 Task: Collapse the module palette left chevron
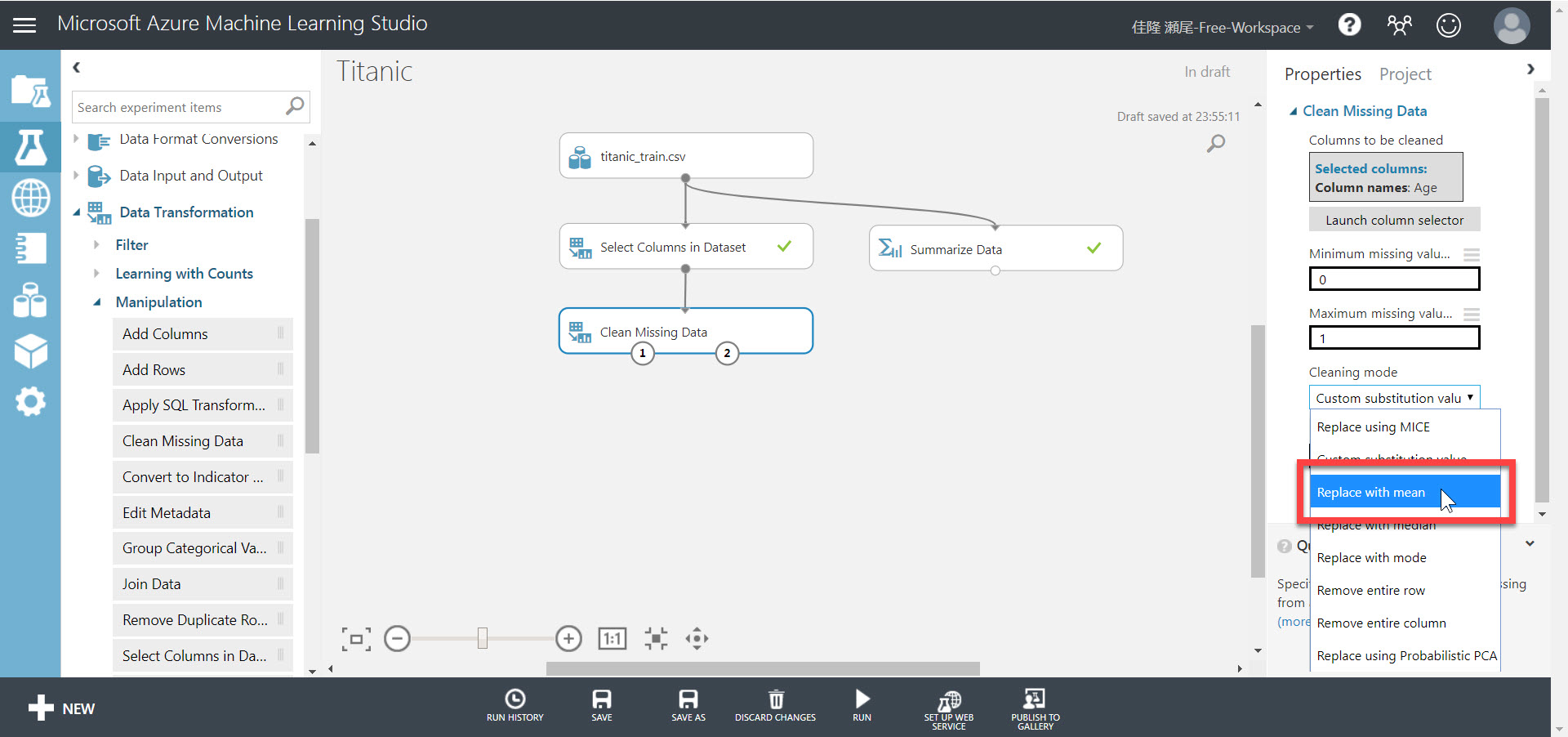coord(76,68)
